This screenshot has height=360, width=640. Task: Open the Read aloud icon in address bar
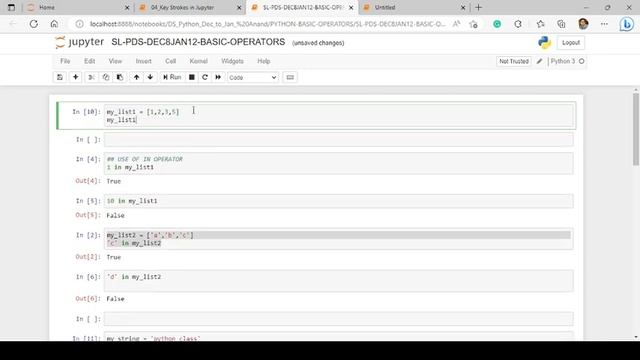point(456,24)
